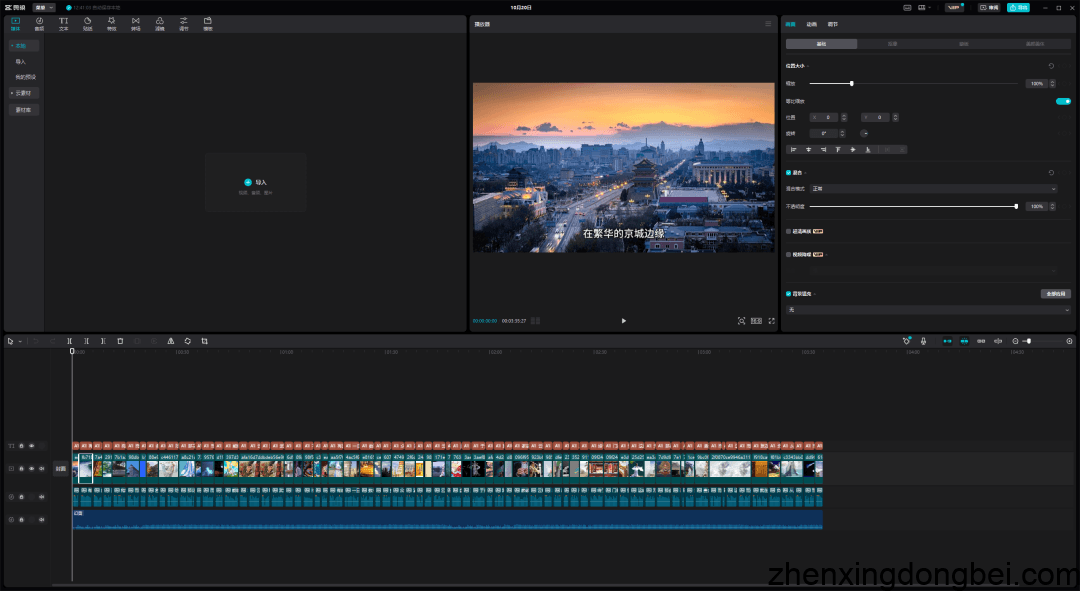This screenshot has height=591, width=1080.
Task: Open the 背景填充 background fill dropdown
Action: coord(928,310)
